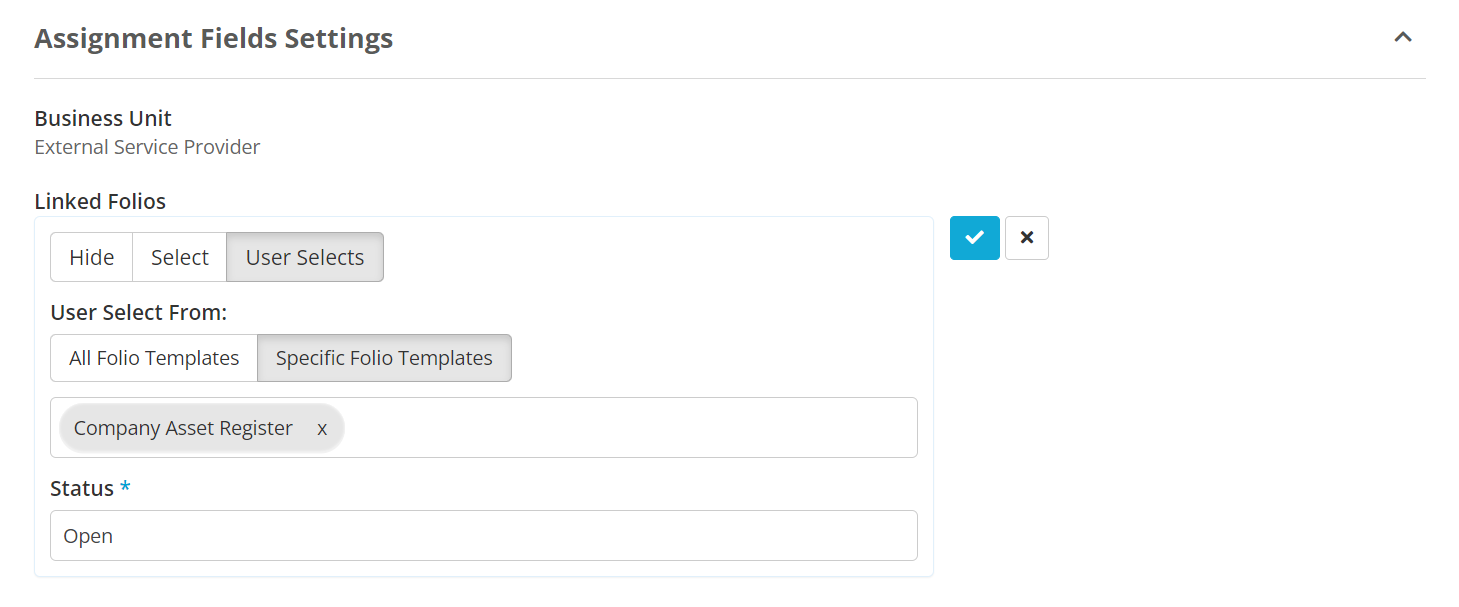The image size is (1459, 607).
Task: Collapse the Assignment Fields Settings section
Action: tap(1403, 37)
